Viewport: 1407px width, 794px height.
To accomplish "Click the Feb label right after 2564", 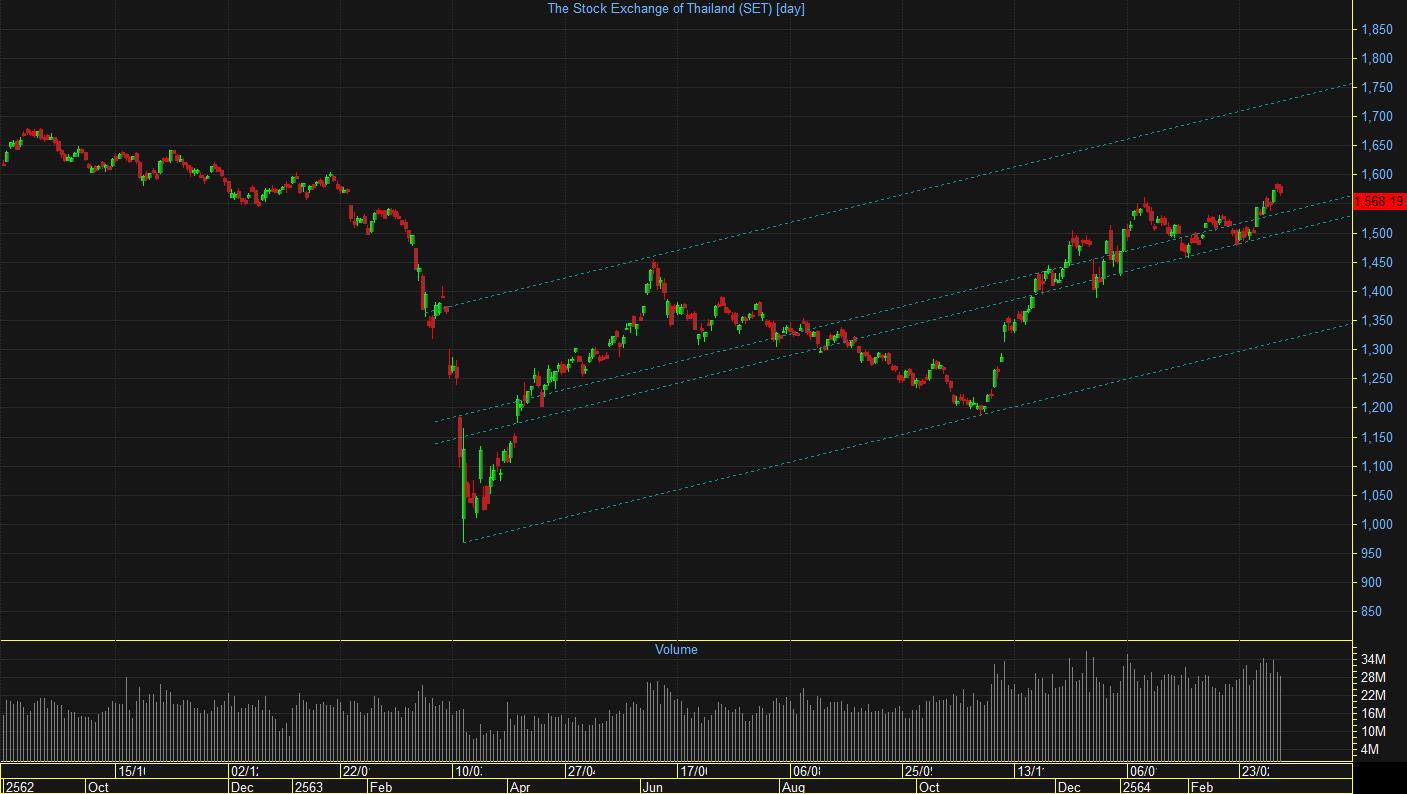I will point(1201,787).
